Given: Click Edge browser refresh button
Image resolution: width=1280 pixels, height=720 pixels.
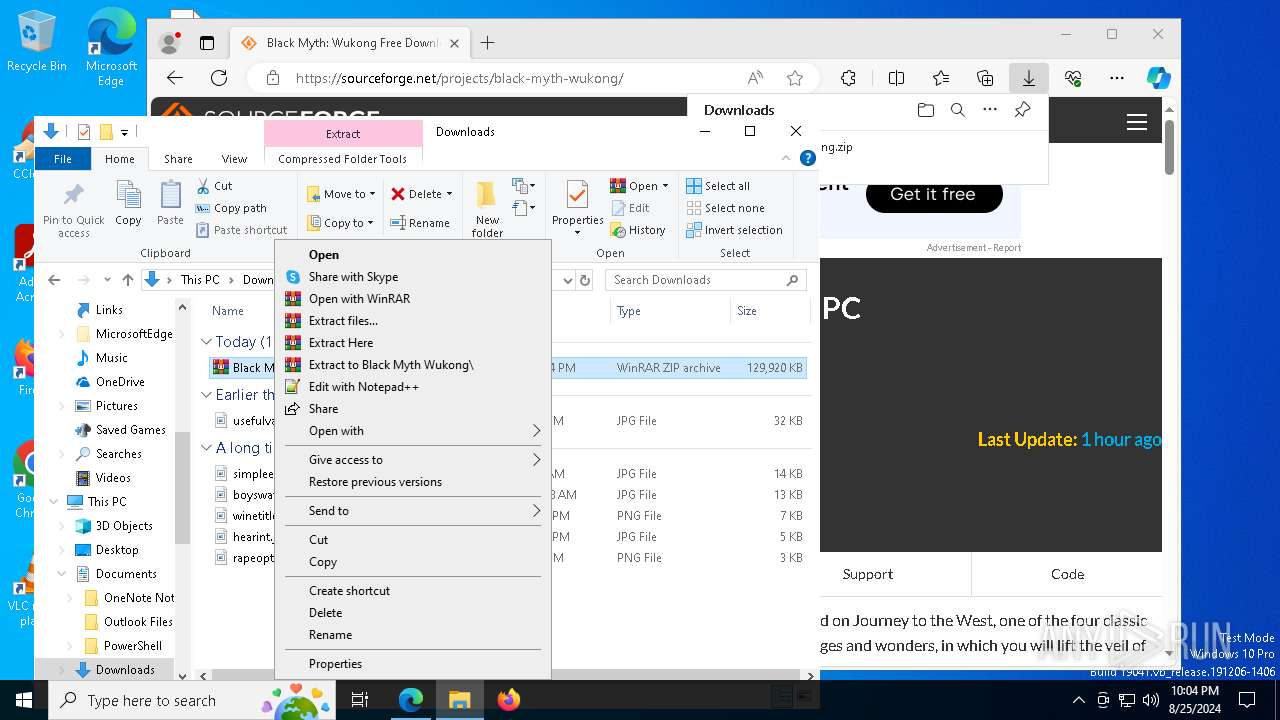Looking at the screenshot, I should pyautogui.click(x=219, y=78).
